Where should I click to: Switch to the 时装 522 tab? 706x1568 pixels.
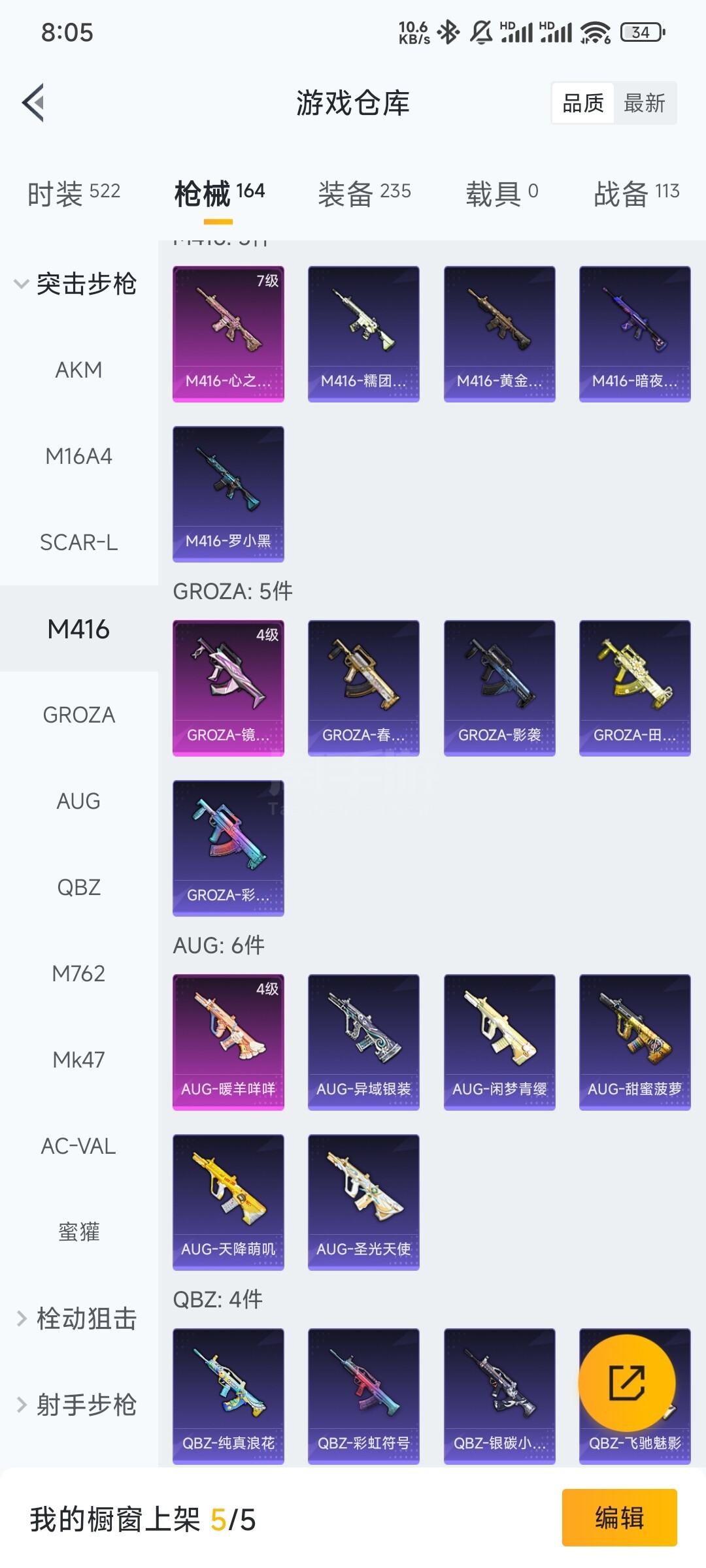(74, 193)
